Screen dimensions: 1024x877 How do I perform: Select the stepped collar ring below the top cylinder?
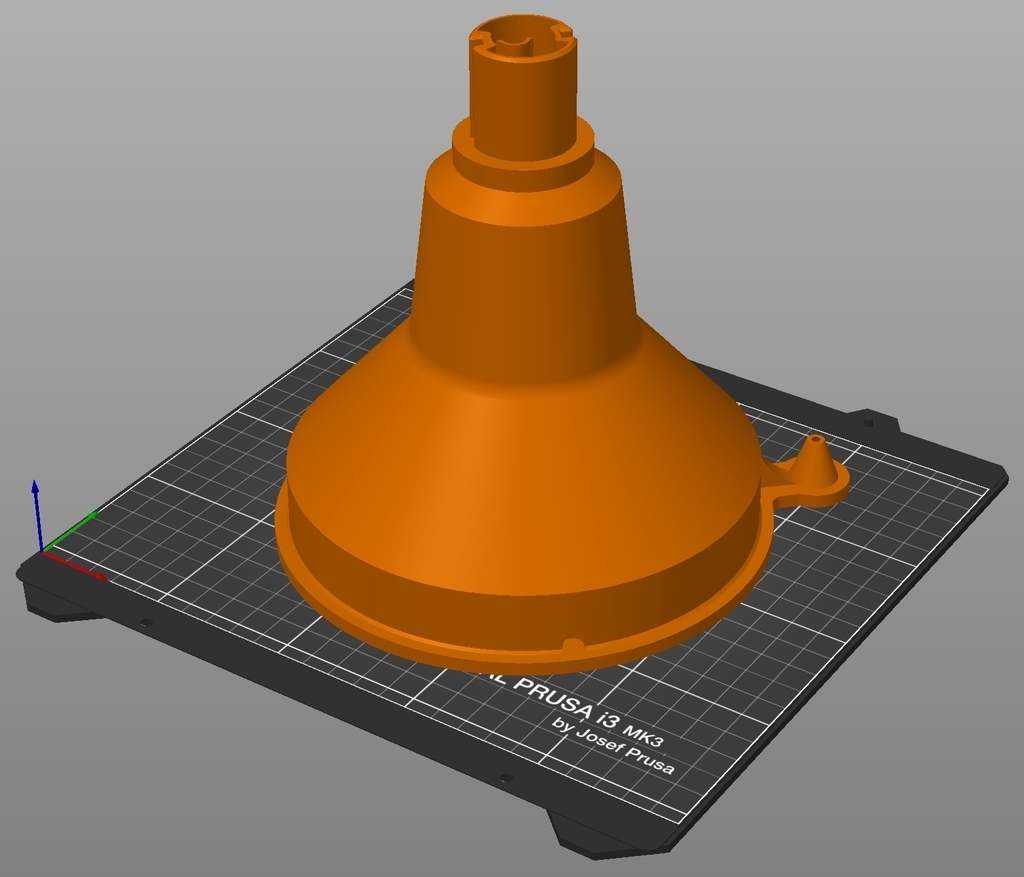pyautogui.click(x=522, y=147)
